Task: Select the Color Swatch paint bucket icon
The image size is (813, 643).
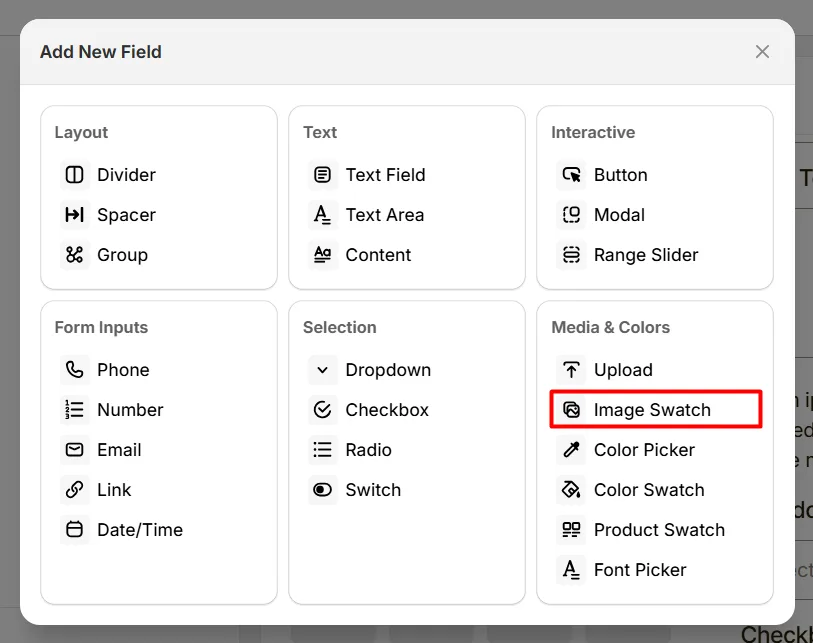Action: (571, 490)
